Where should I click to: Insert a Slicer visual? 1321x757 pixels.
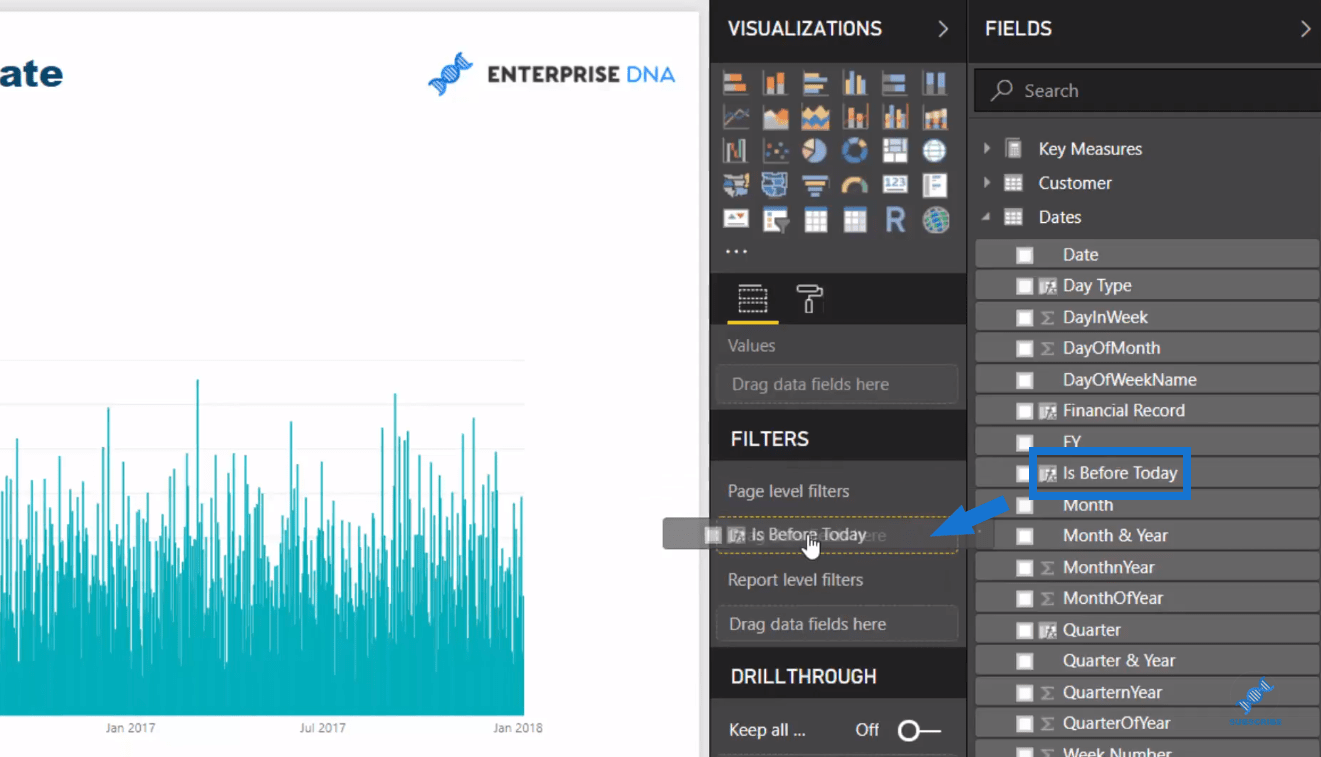pos(775,219)
